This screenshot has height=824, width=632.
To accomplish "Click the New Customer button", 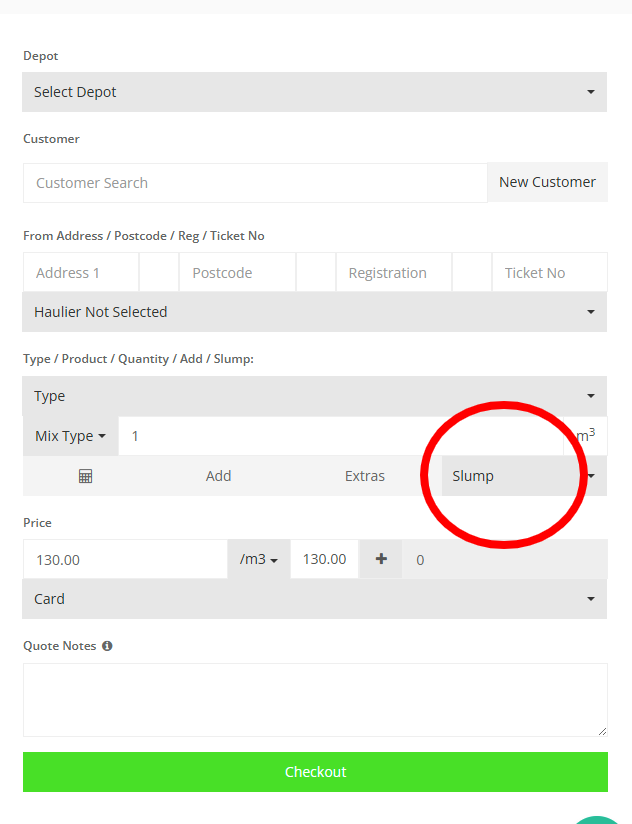I will point(547,182).
